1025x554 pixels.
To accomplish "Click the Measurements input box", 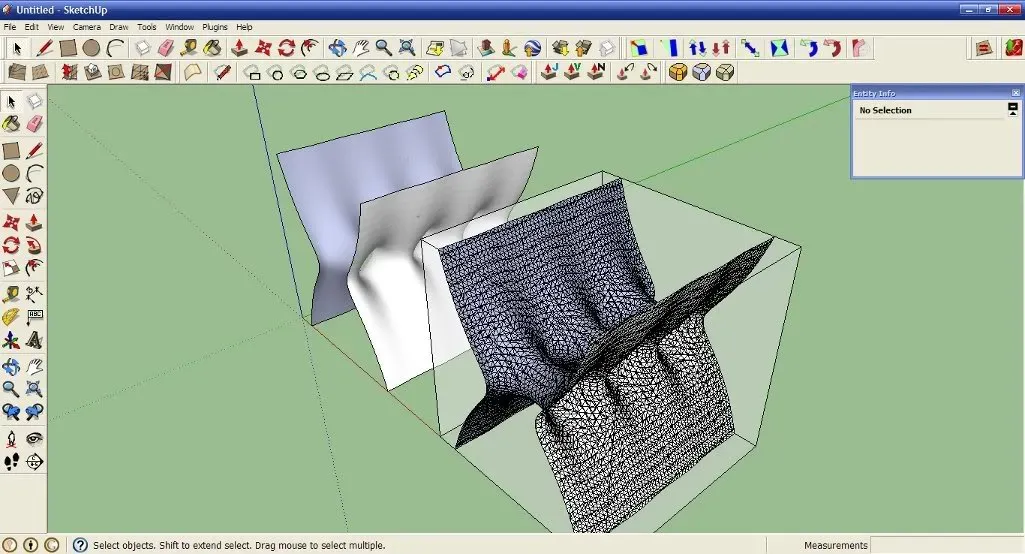I will tap(945, 545).
